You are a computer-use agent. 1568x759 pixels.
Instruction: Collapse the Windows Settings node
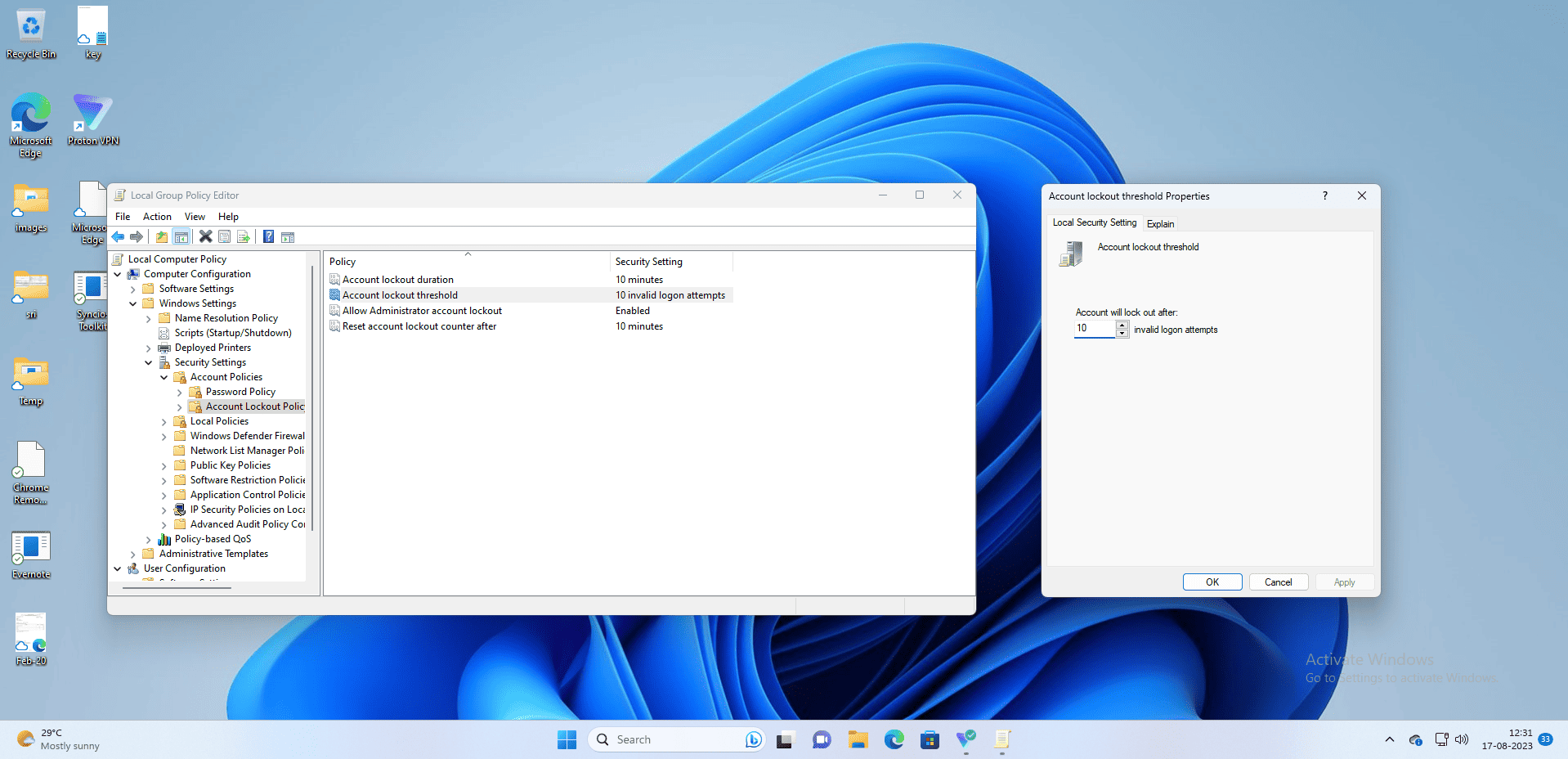coord(133,303)
